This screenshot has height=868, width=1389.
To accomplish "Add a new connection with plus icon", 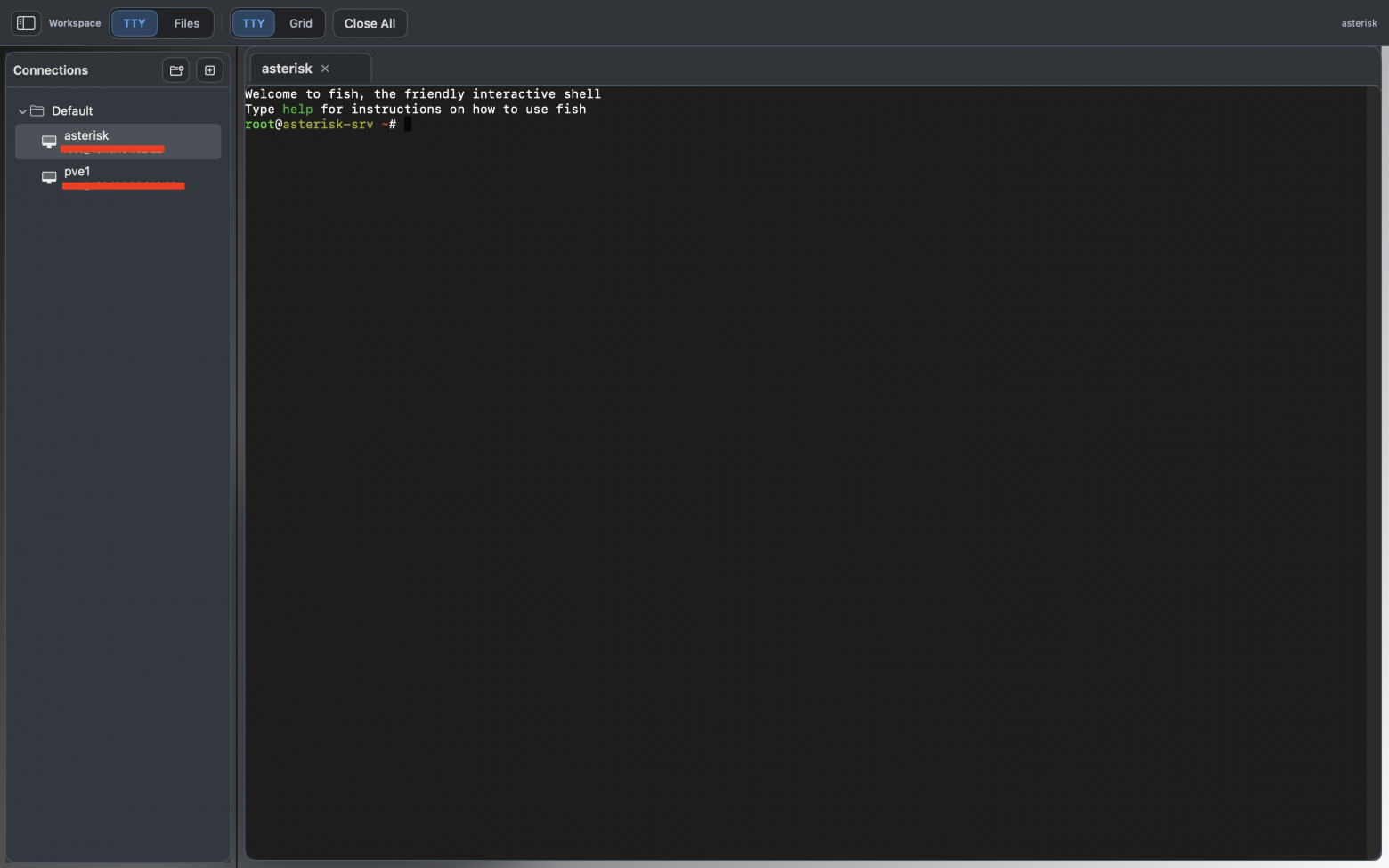I will click(x=209, y=70).
